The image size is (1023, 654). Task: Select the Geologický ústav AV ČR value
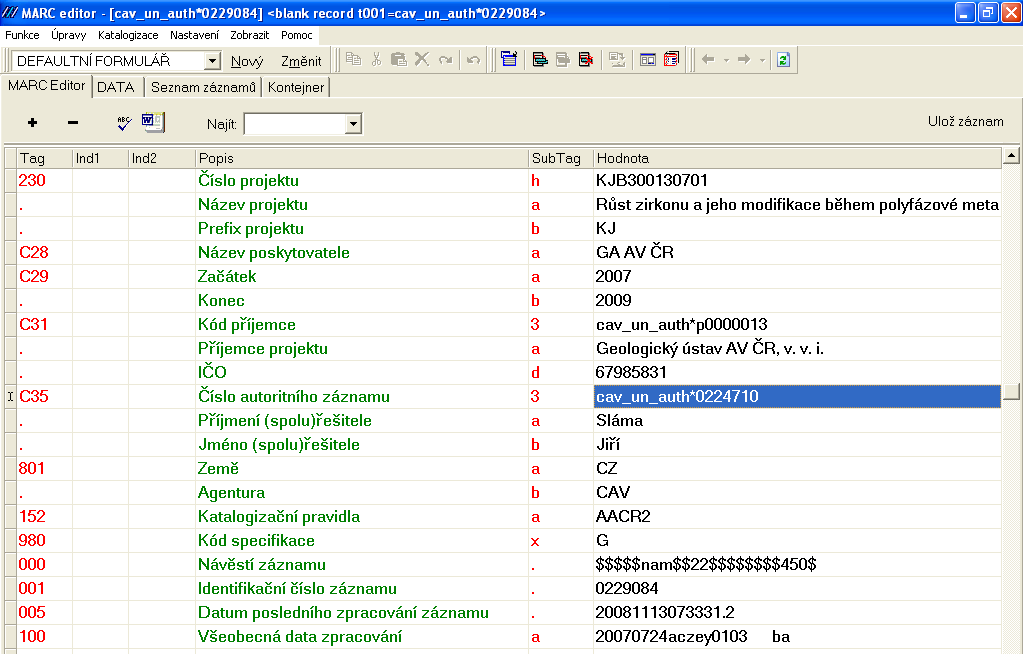797,349
